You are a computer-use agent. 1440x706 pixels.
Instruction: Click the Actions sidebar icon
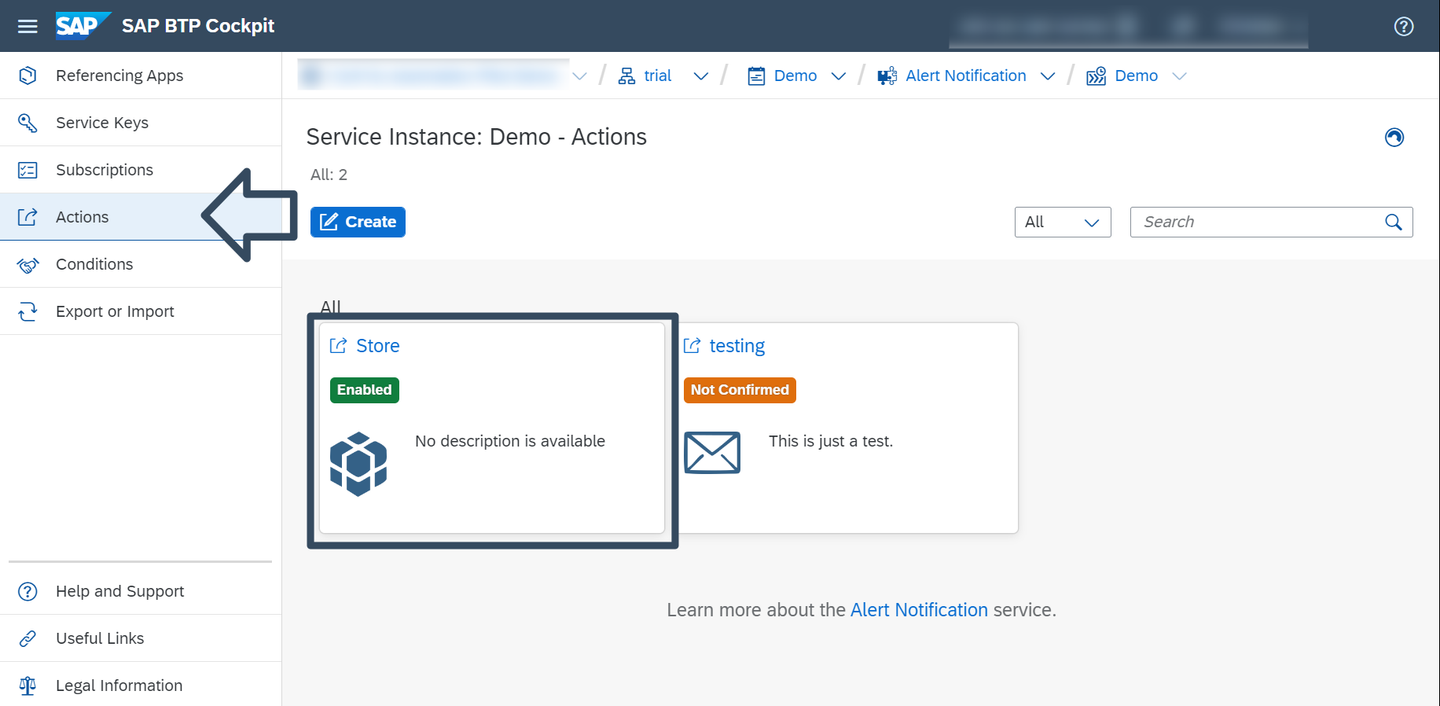point(28,217)
